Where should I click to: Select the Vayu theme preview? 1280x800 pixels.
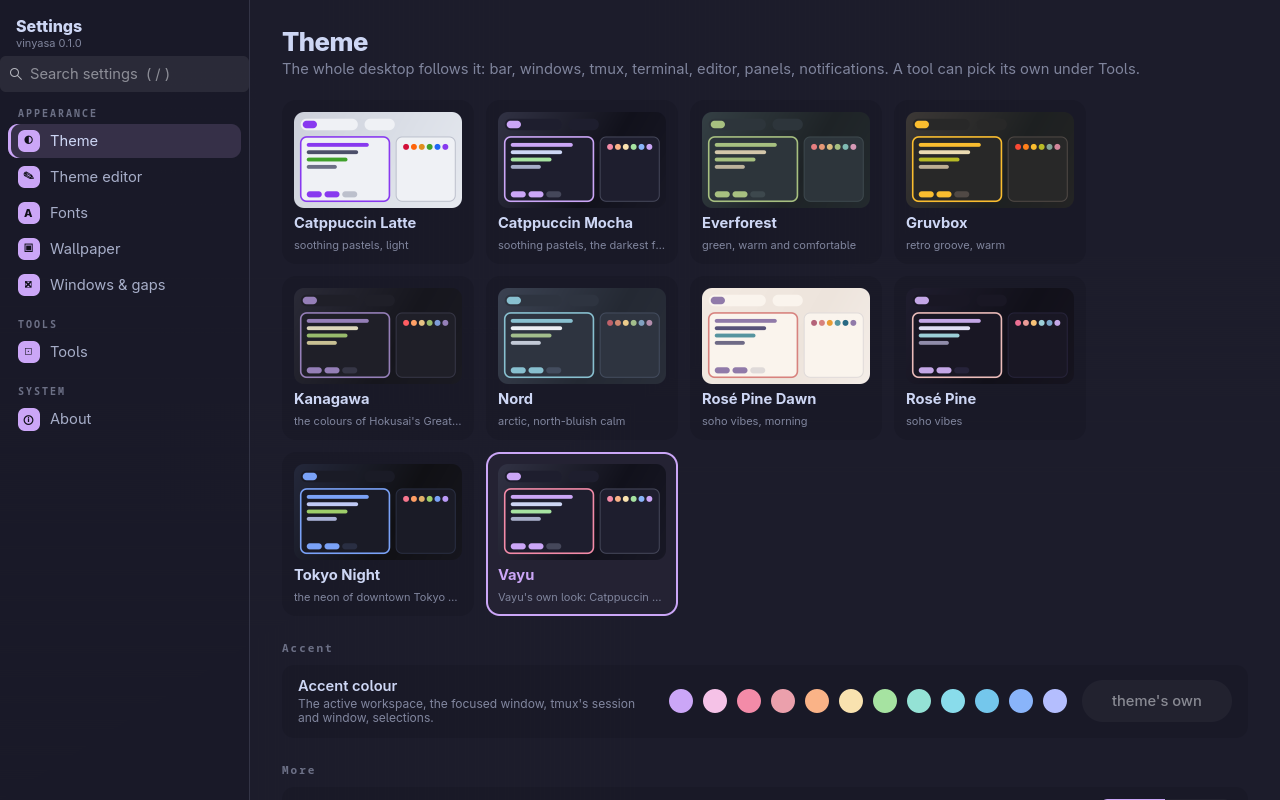click(582, 512)
